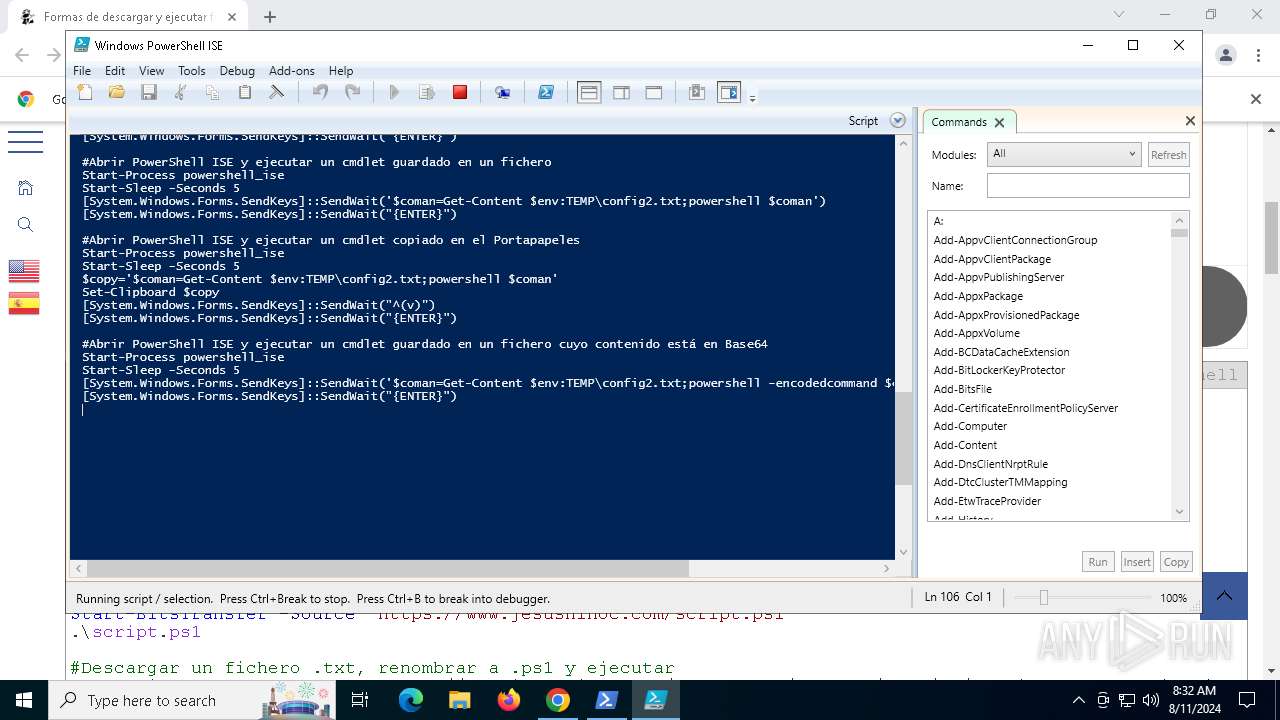Click the Run button in Commands pane
The width and height of the screenshot is (1280, 720).
click(1098, 562)
